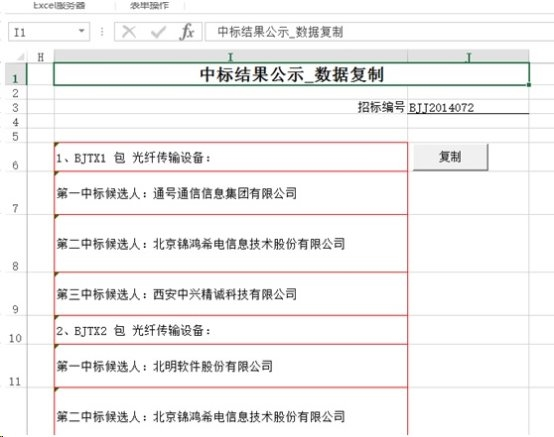Open the Excel服务器 menu tab
Image resolution: width=554 pixels, height=437 pixels.
(59, 5)
